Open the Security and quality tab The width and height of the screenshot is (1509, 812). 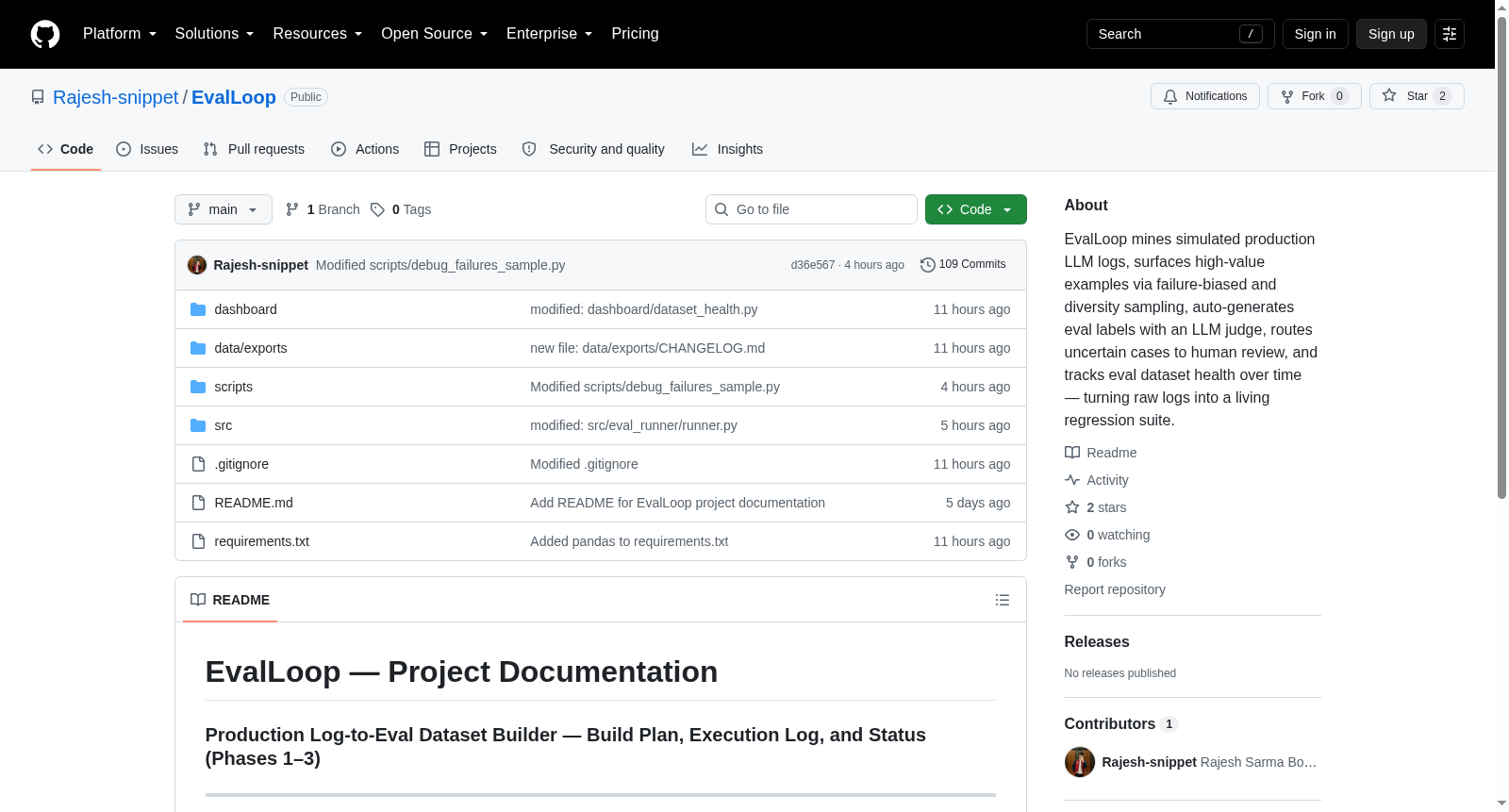[593, 149]
